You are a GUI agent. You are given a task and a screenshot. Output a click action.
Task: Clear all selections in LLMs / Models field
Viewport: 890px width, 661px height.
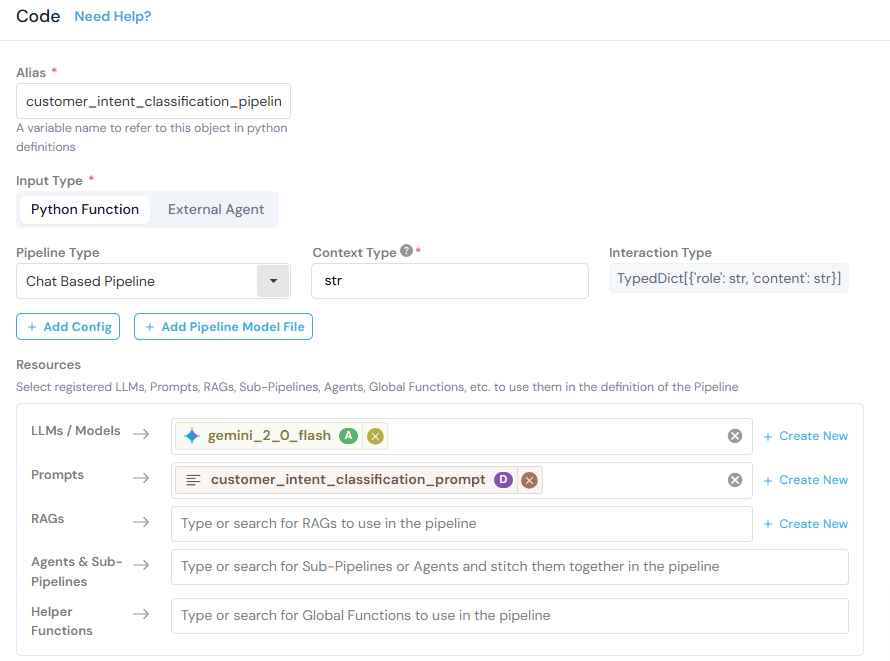pos(735,436)
